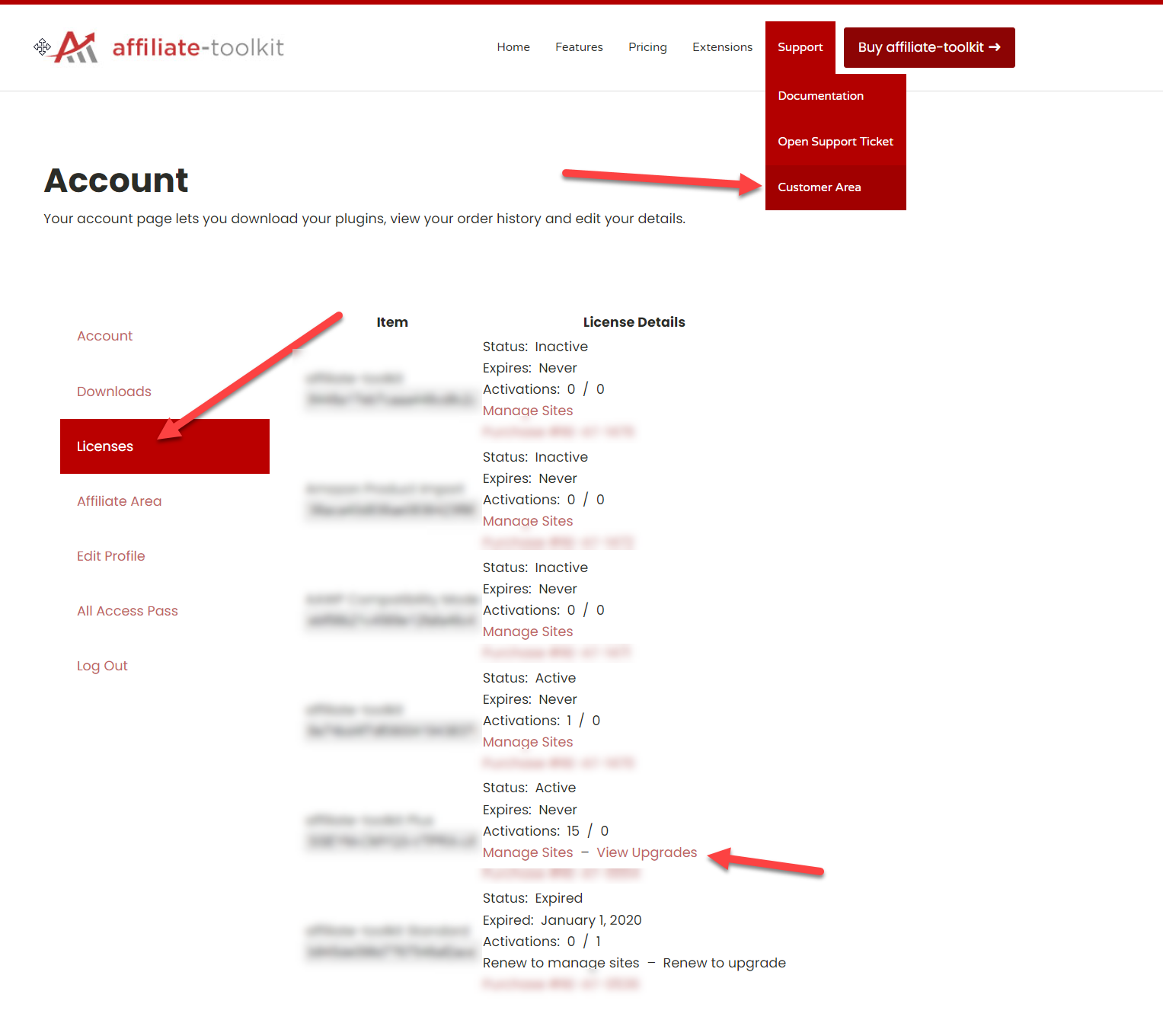Click the Activations: 15 / 0 text
The image size is (1163, 1036).
545,831
